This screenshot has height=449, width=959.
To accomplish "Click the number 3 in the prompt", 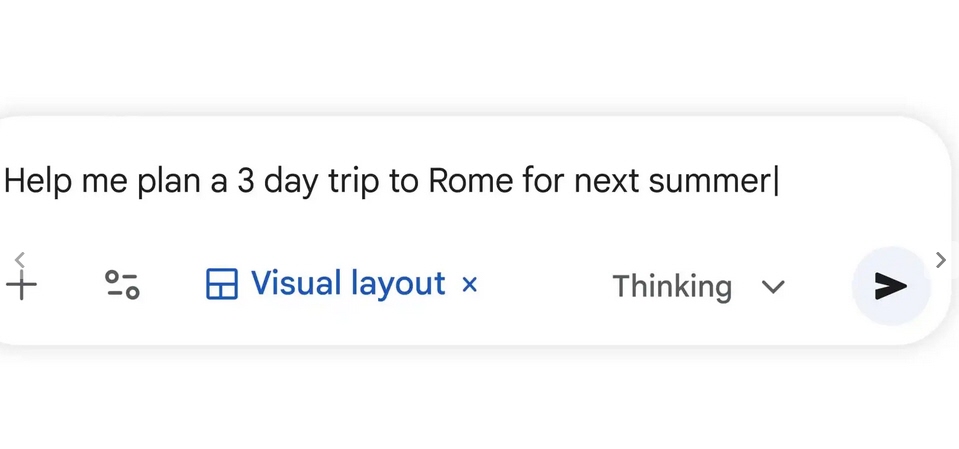I will pyautogui.click(x=245, y=181).
